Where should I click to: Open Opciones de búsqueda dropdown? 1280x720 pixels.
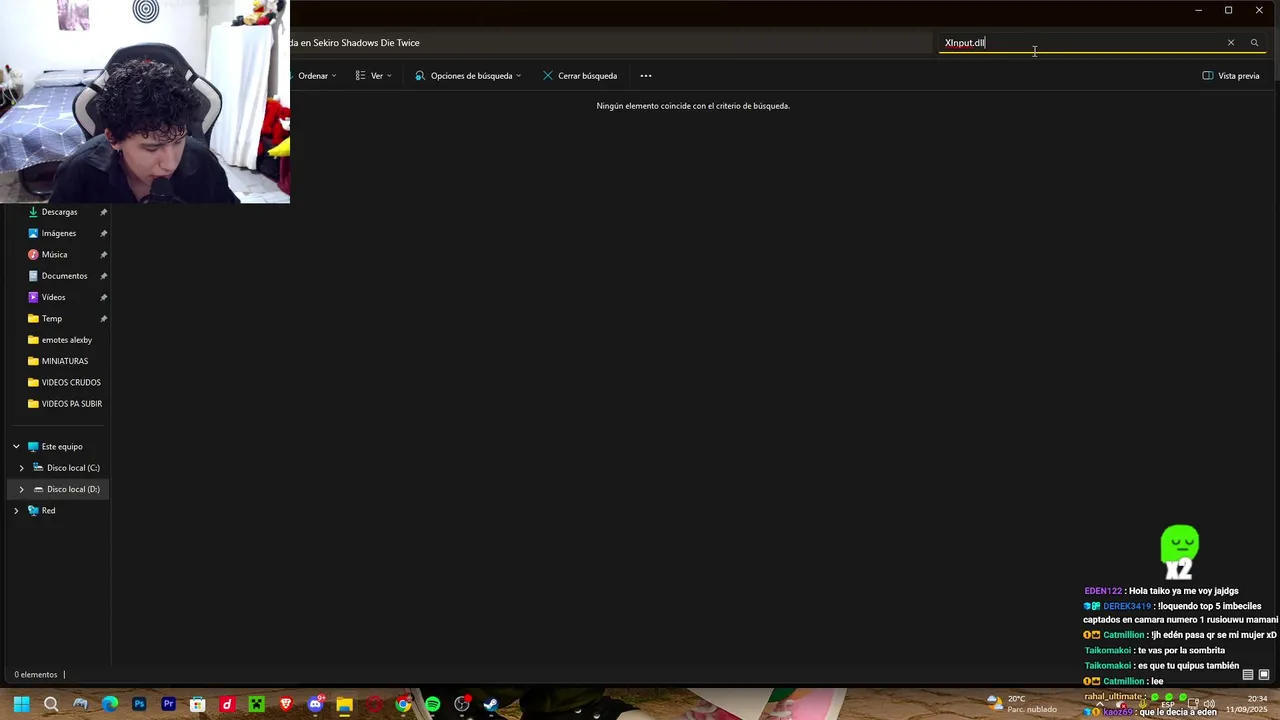[468, 76]
